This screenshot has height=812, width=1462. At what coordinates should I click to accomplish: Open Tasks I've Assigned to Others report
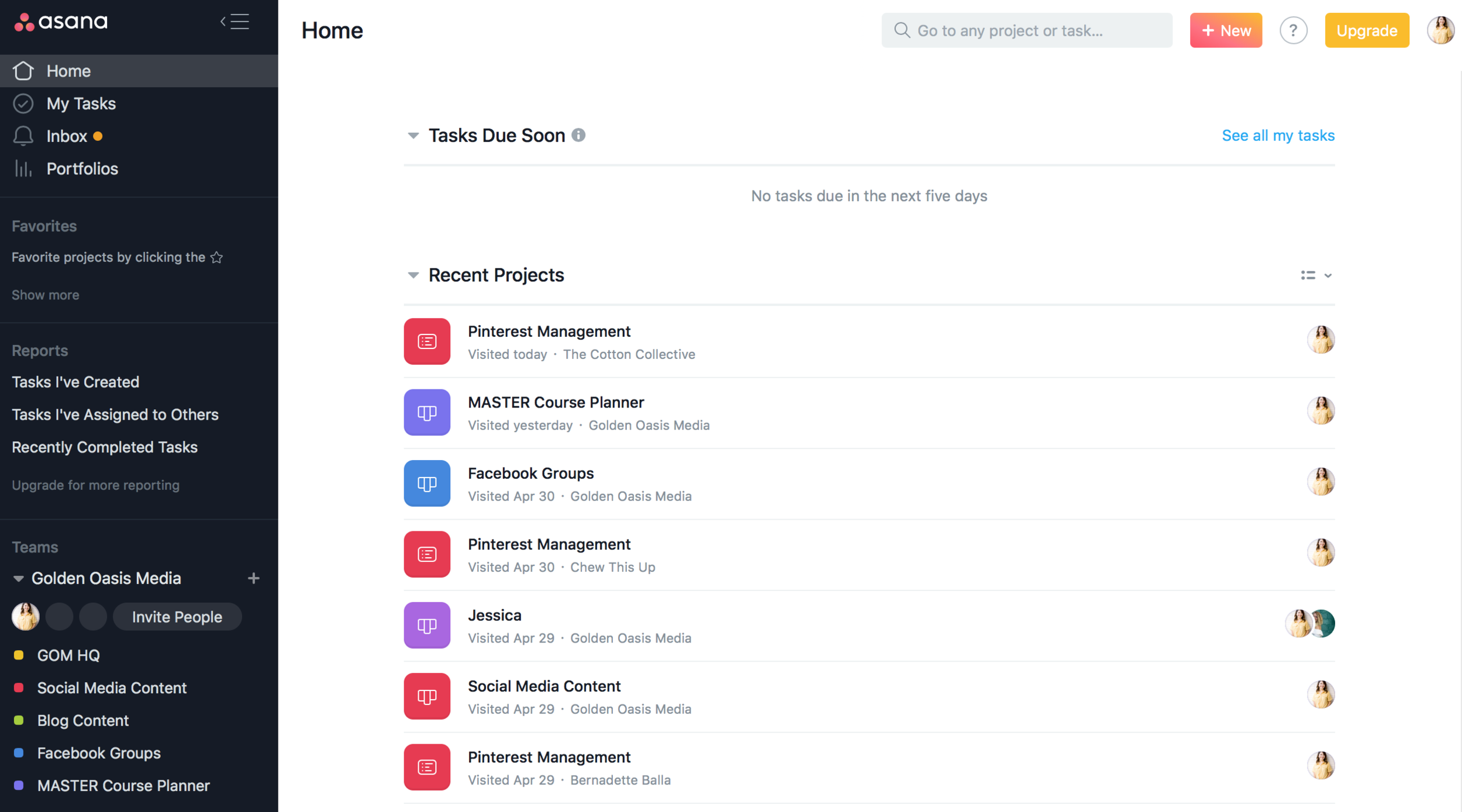click(115, 414)
